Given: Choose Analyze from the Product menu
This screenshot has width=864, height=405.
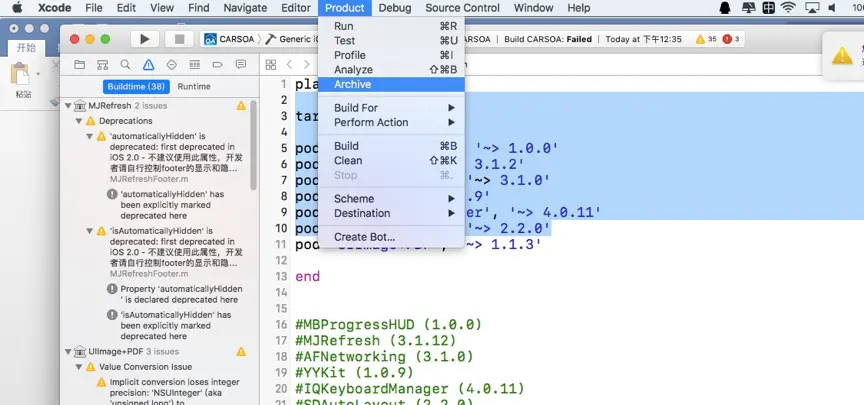Looking at the screenshot, I should point(391,70).
